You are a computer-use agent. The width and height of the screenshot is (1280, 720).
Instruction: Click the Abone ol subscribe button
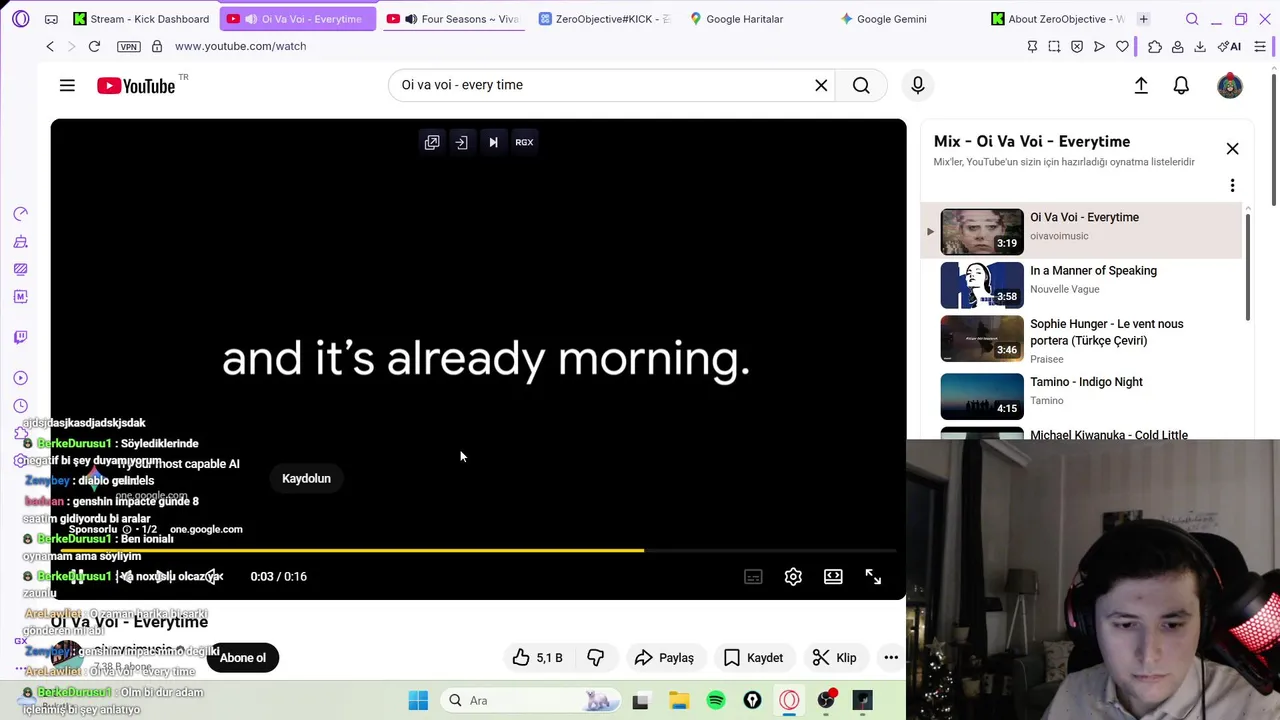[243, 658]
